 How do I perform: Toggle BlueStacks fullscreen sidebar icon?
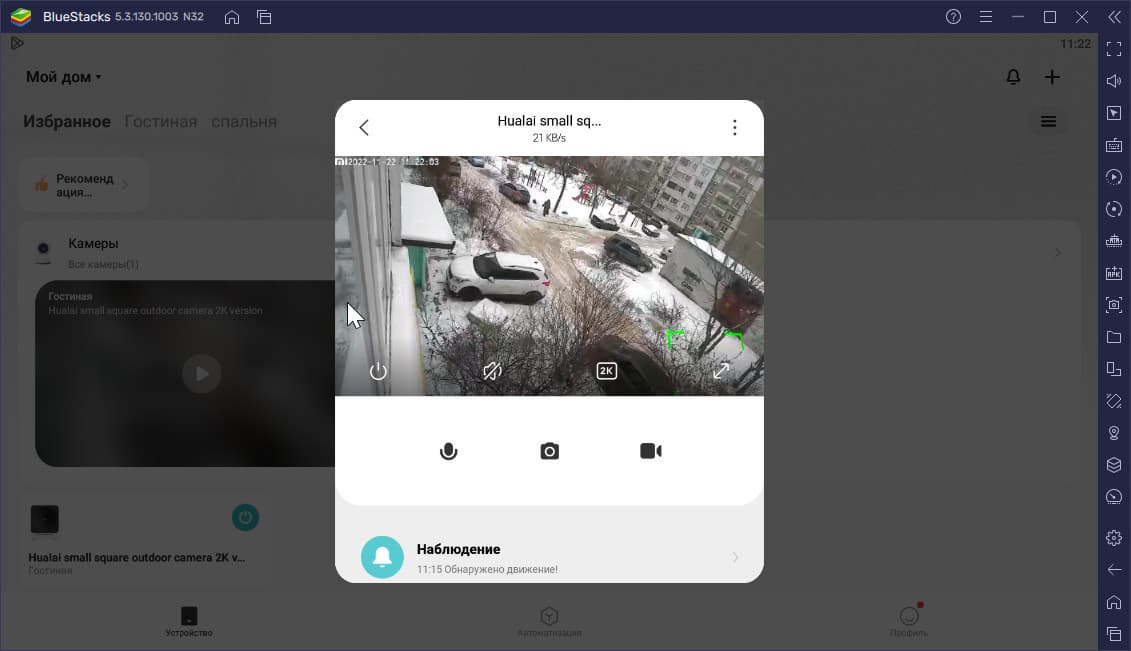click(x=1114, y=49)
